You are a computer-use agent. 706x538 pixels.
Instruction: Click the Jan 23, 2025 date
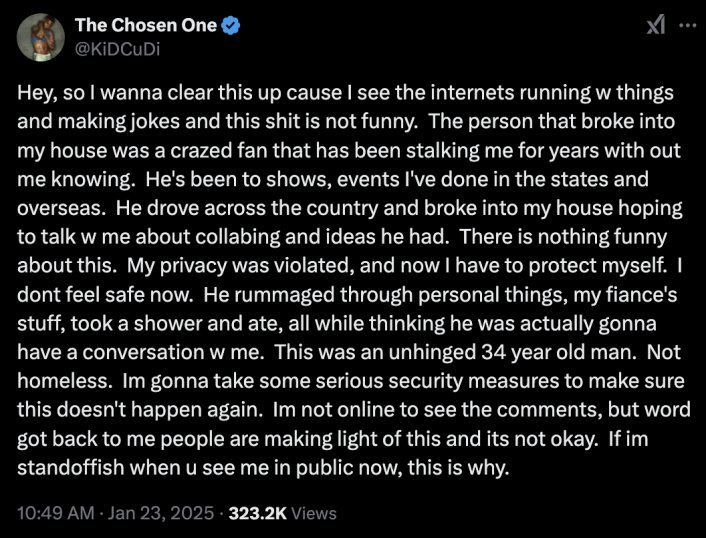[161, 513]
